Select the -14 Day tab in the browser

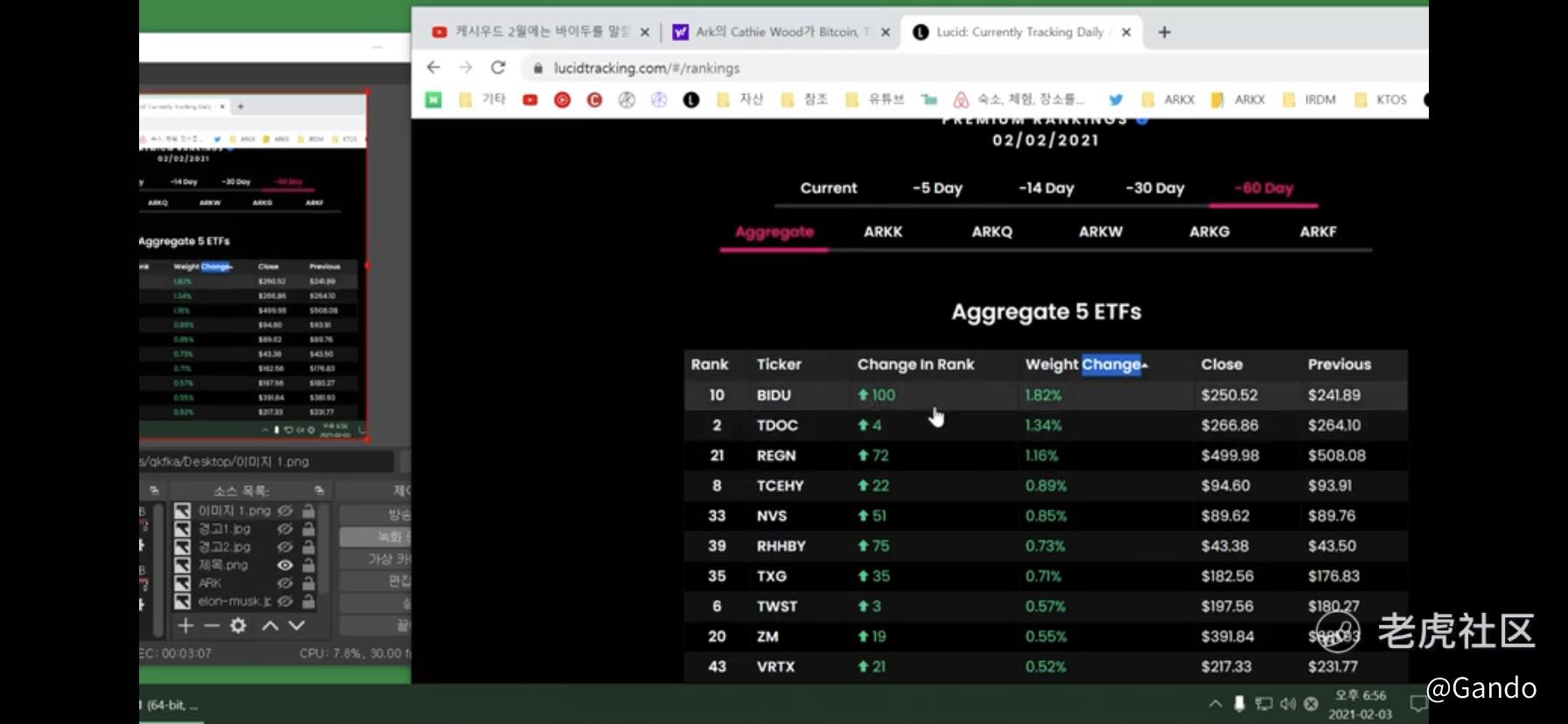click(x=1046, y=188)
